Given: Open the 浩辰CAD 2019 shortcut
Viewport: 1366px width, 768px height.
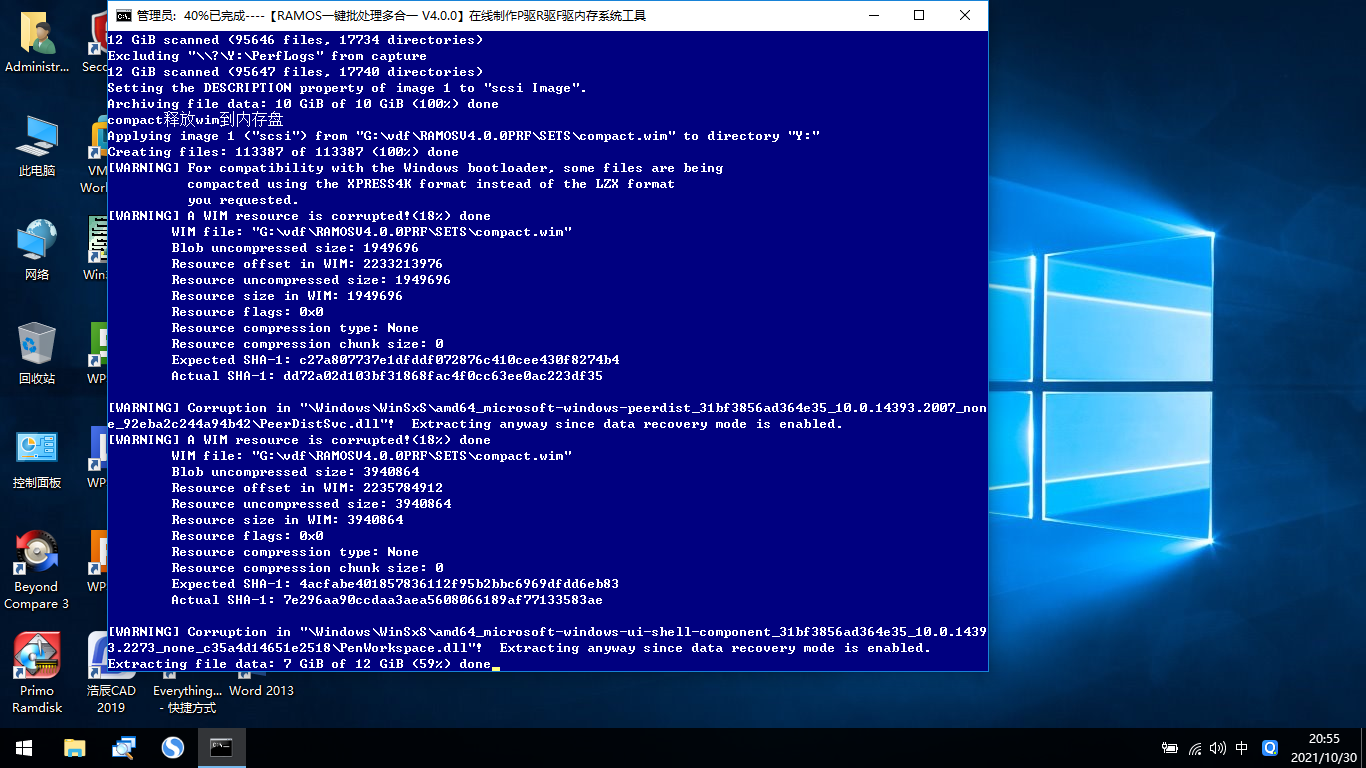Looking at the screenshot, I should [110, 664].
